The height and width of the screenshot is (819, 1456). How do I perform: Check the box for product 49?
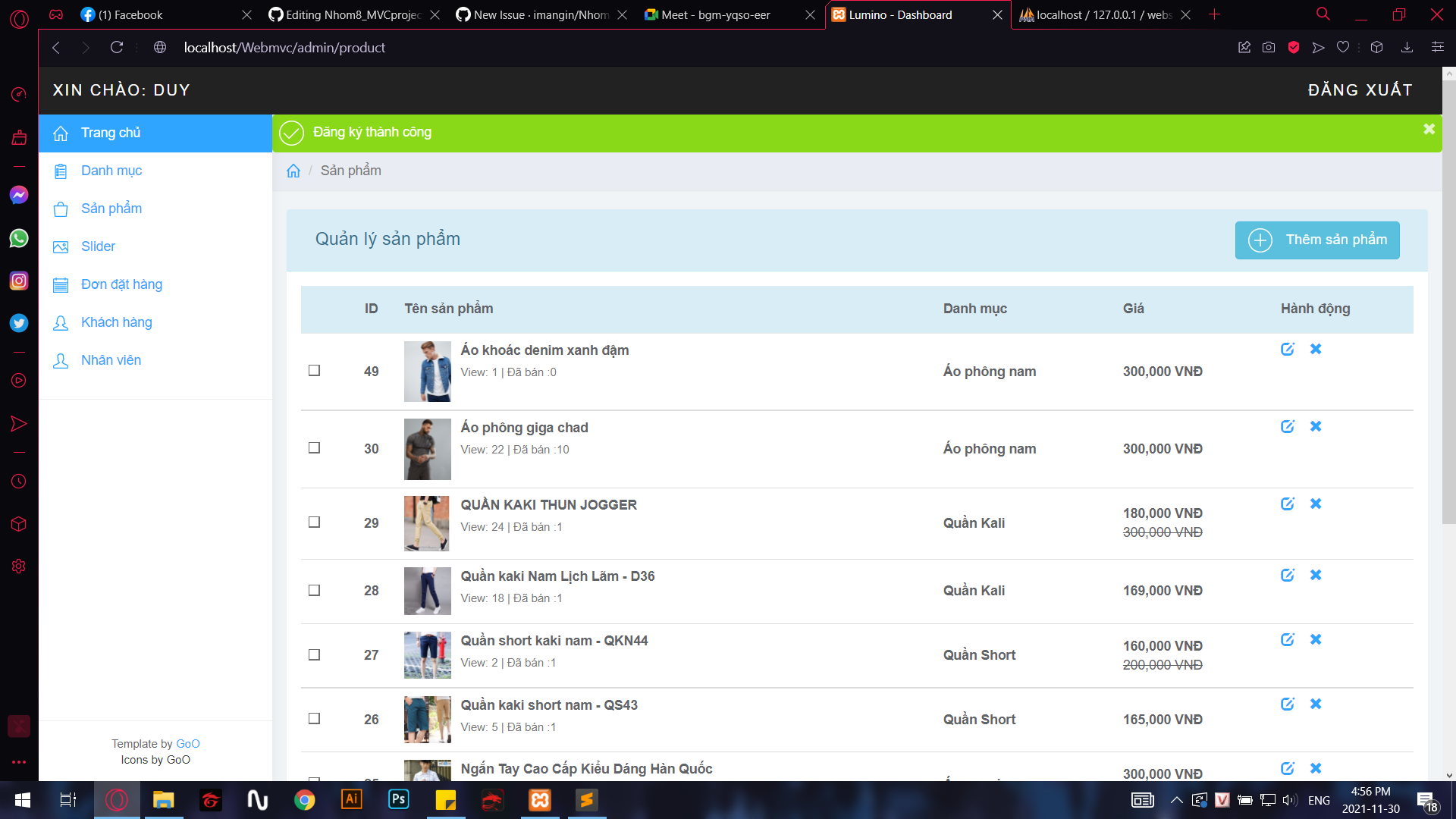[314, 371]
